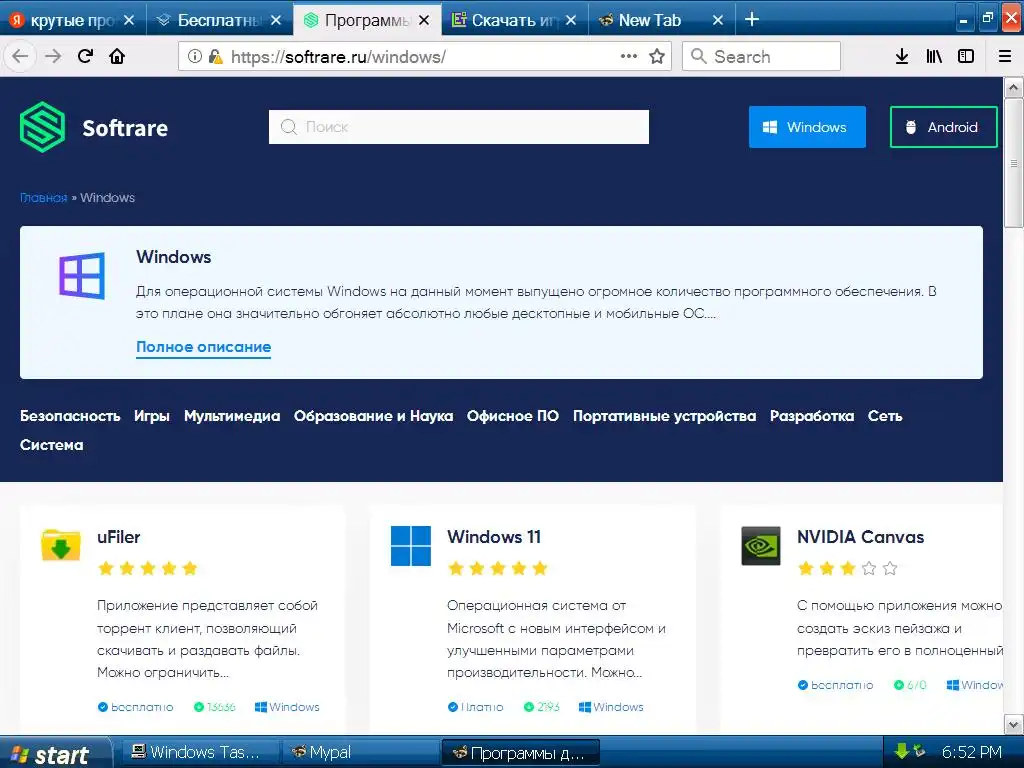Click the taskbar clock 6:52 PM
Viewport: 1024px width, 768px height.
point(972,752)
